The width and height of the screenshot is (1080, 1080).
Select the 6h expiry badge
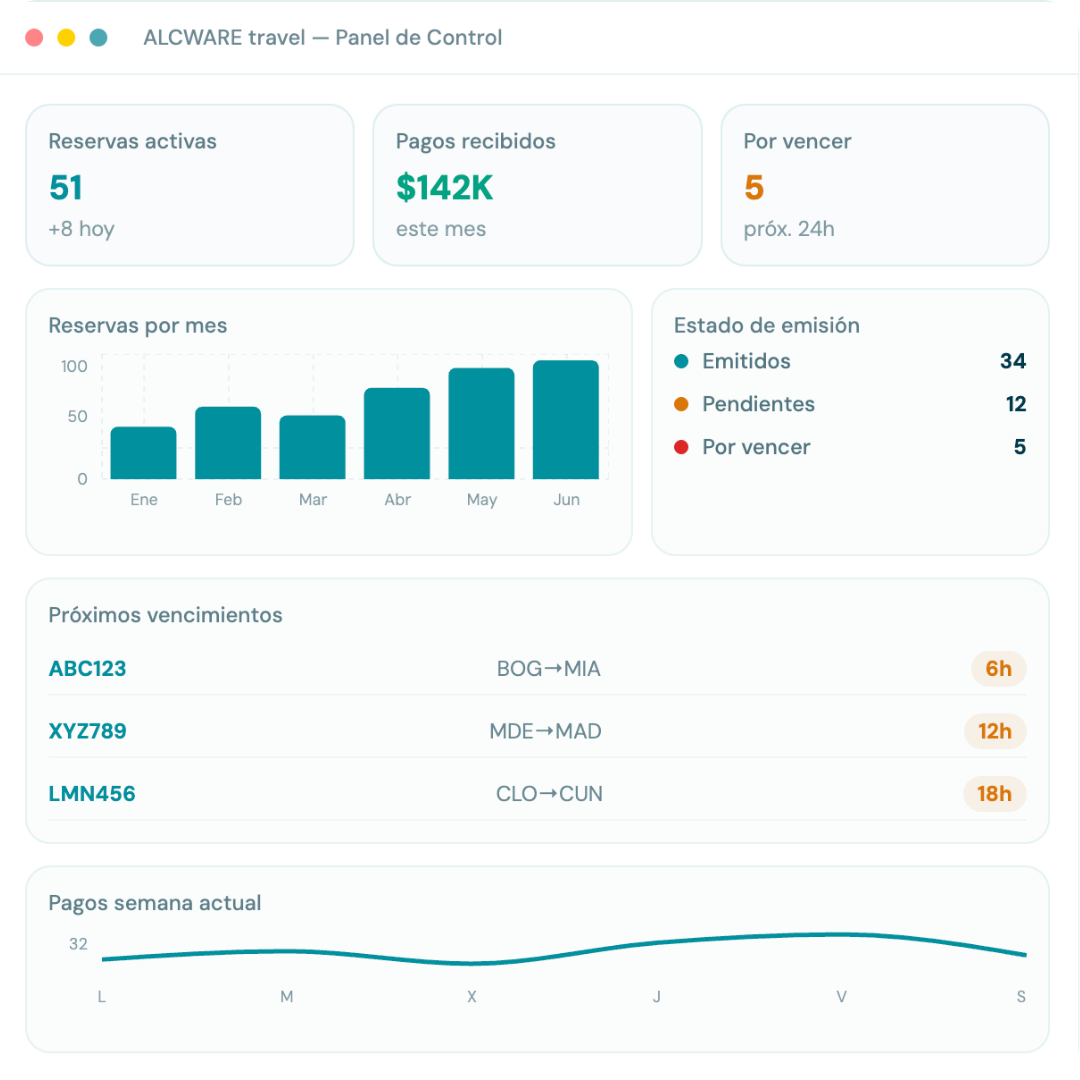[x=998, y=669]
